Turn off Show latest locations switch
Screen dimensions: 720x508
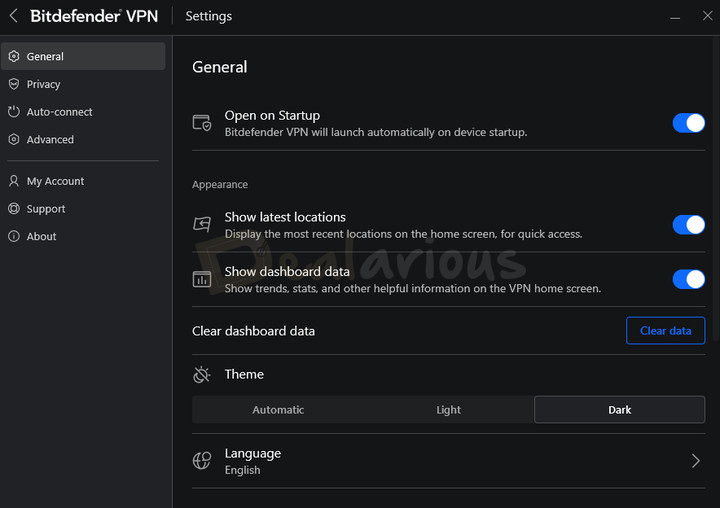[x=688, y=225]
